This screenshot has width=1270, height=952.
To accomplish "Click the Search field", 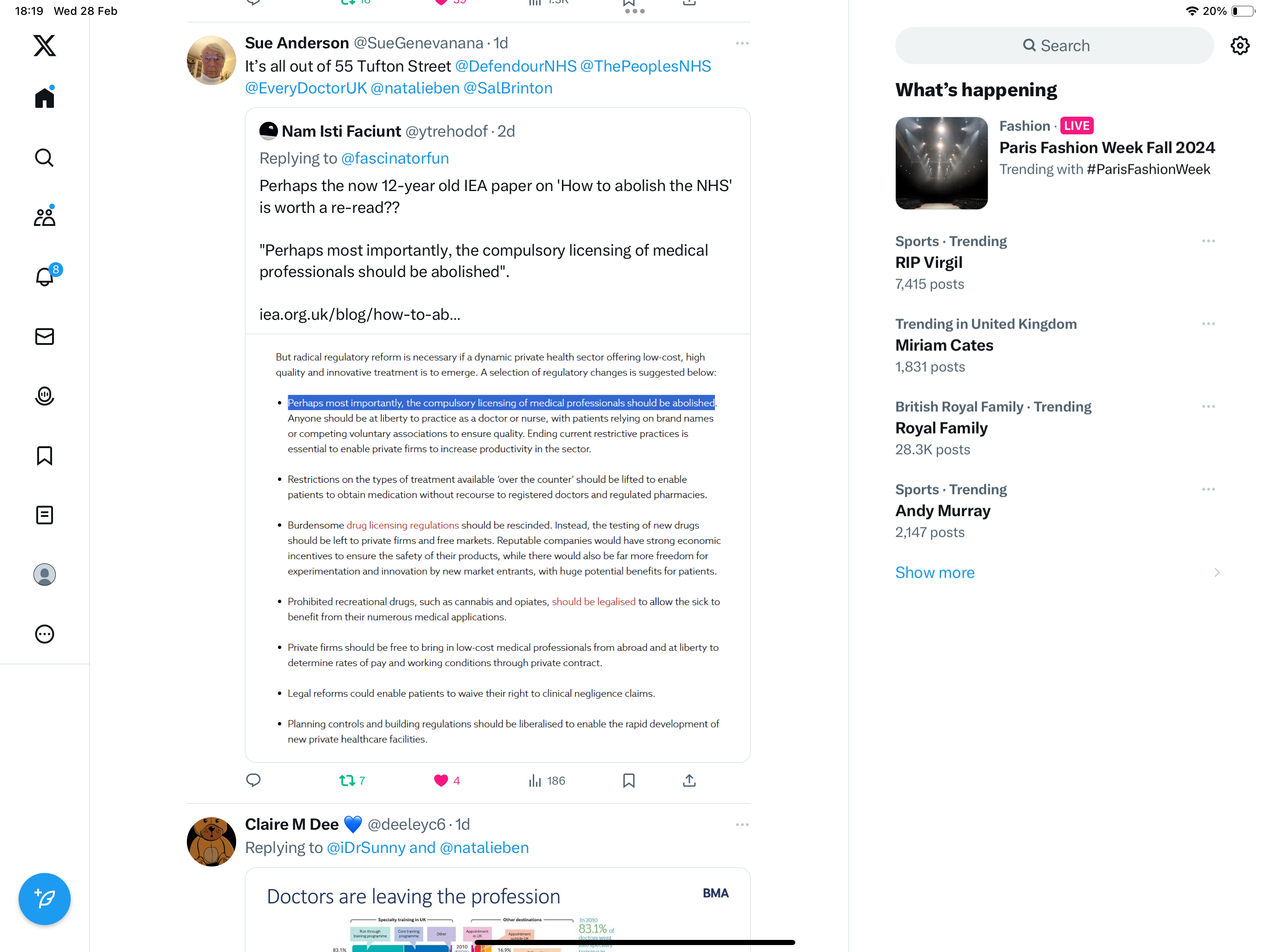I will click(x=1054, y=46).
